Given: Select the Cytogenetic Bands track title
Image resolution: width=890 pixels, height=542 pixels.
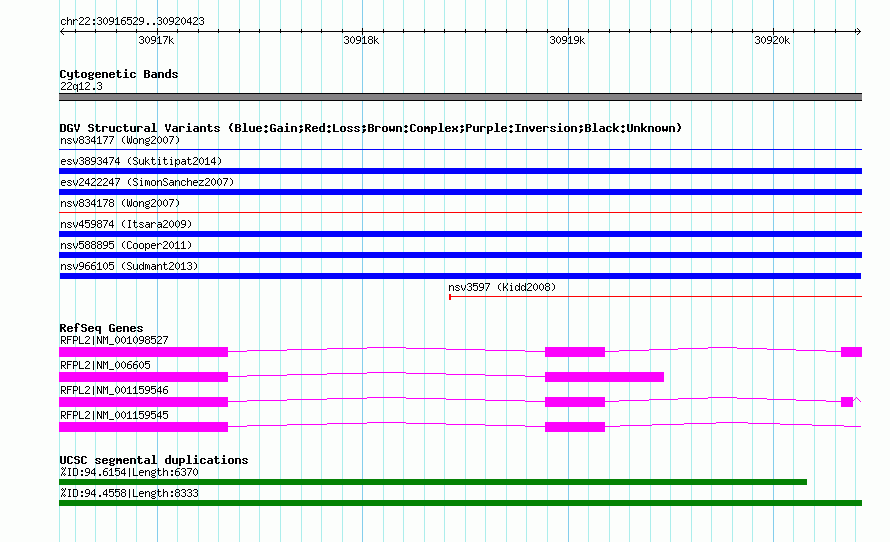Looking at the screenshot, I should (x=119, y=74).
